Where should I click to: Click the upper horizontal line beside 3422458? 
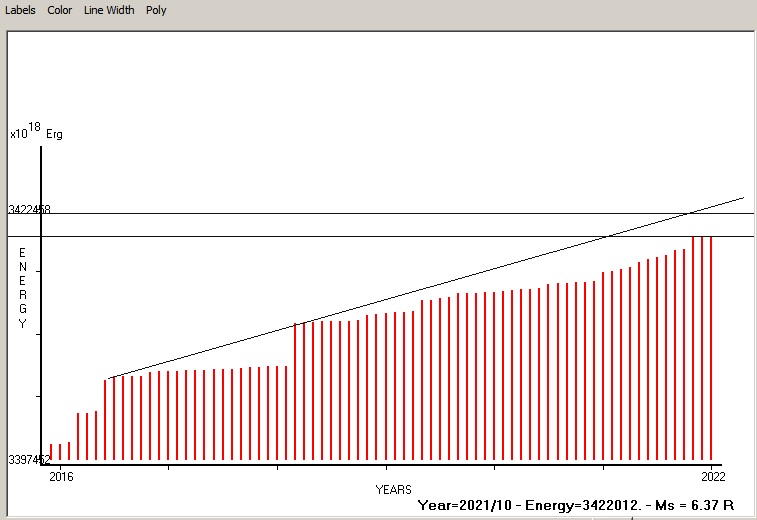click(400, 213)
